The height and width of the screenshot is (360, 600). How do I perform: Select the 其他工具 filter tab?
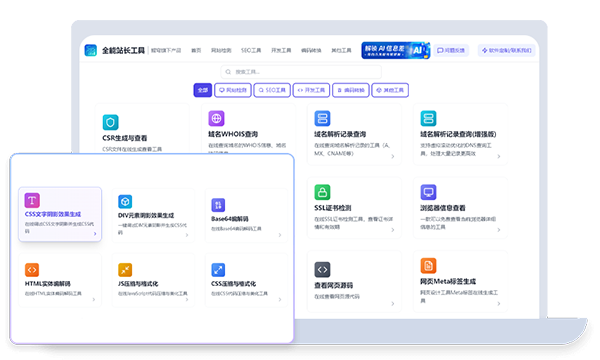pos(390,90)
